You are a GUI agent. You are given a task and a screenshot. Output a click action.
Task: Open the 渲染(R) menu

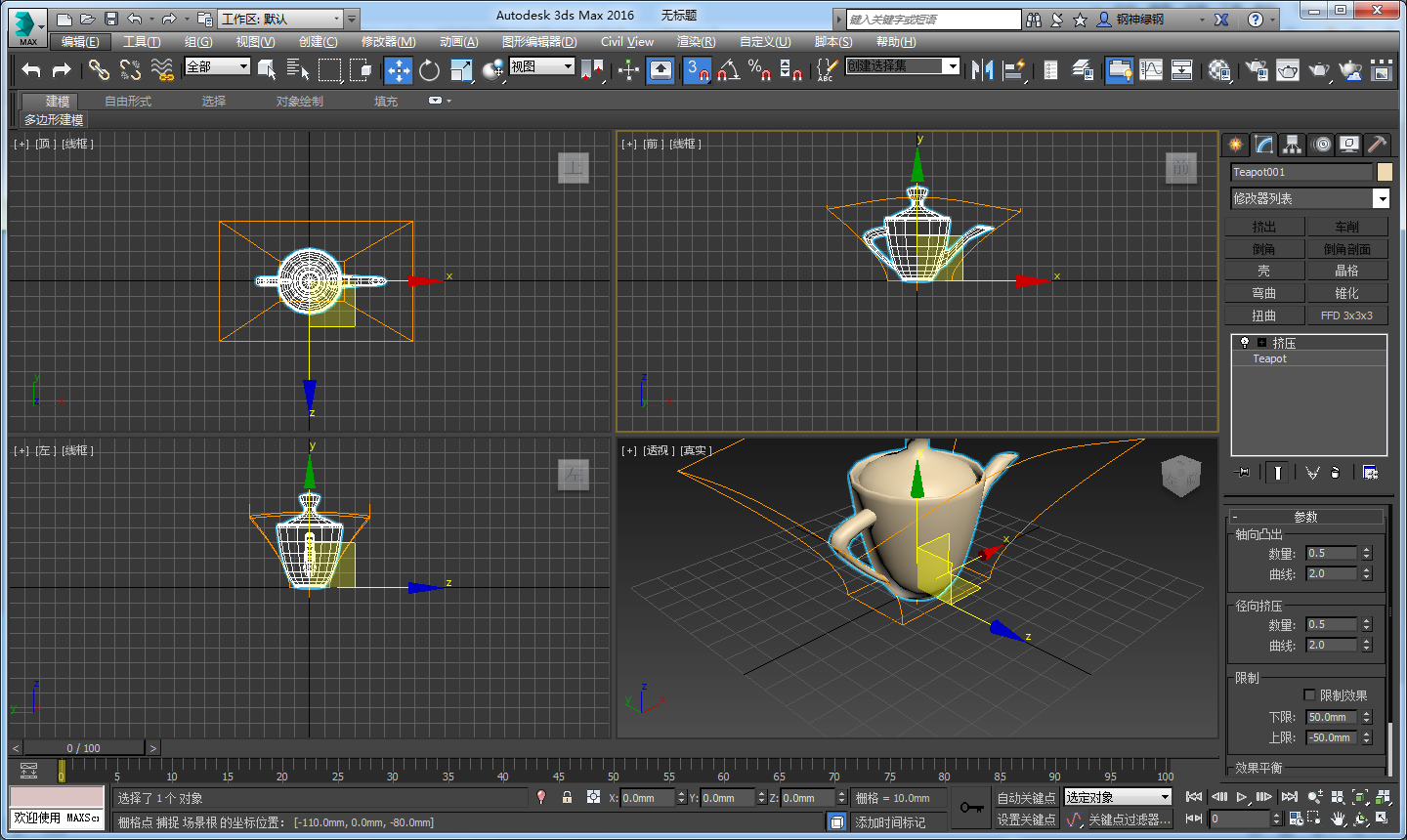coord(696,42)
